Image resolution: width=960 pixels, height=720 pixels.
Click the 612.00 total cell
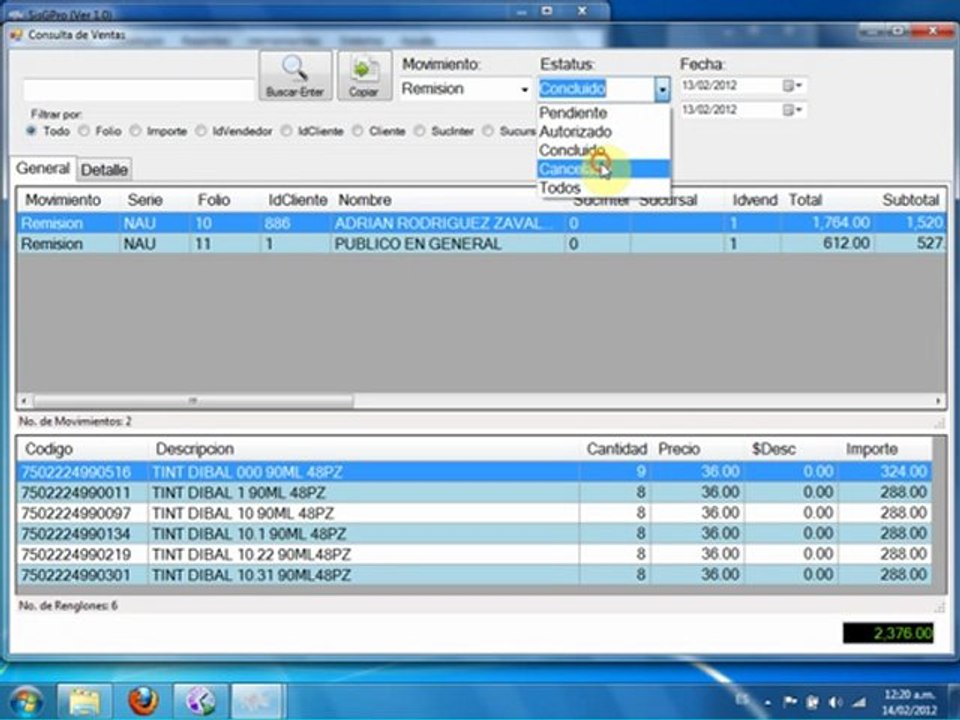[x=828, y=244]
